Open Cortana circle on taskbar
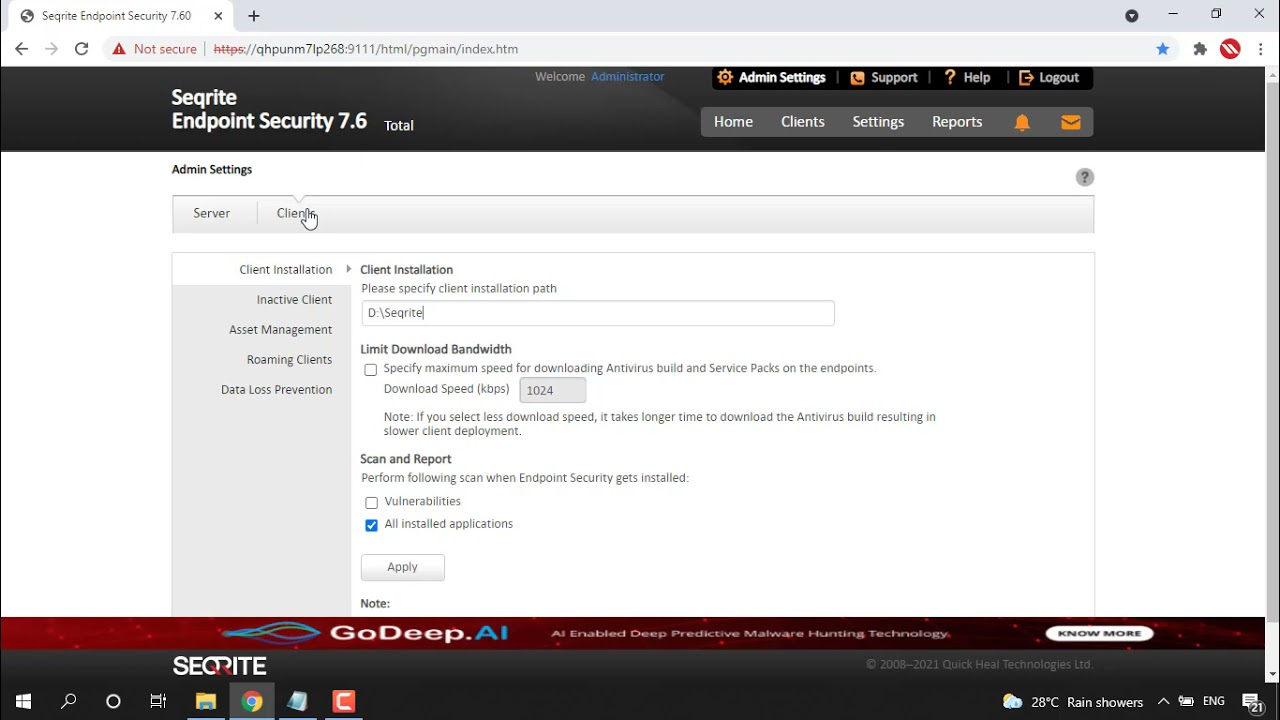Screen dimensions: 1280x720 pos(113,701)
